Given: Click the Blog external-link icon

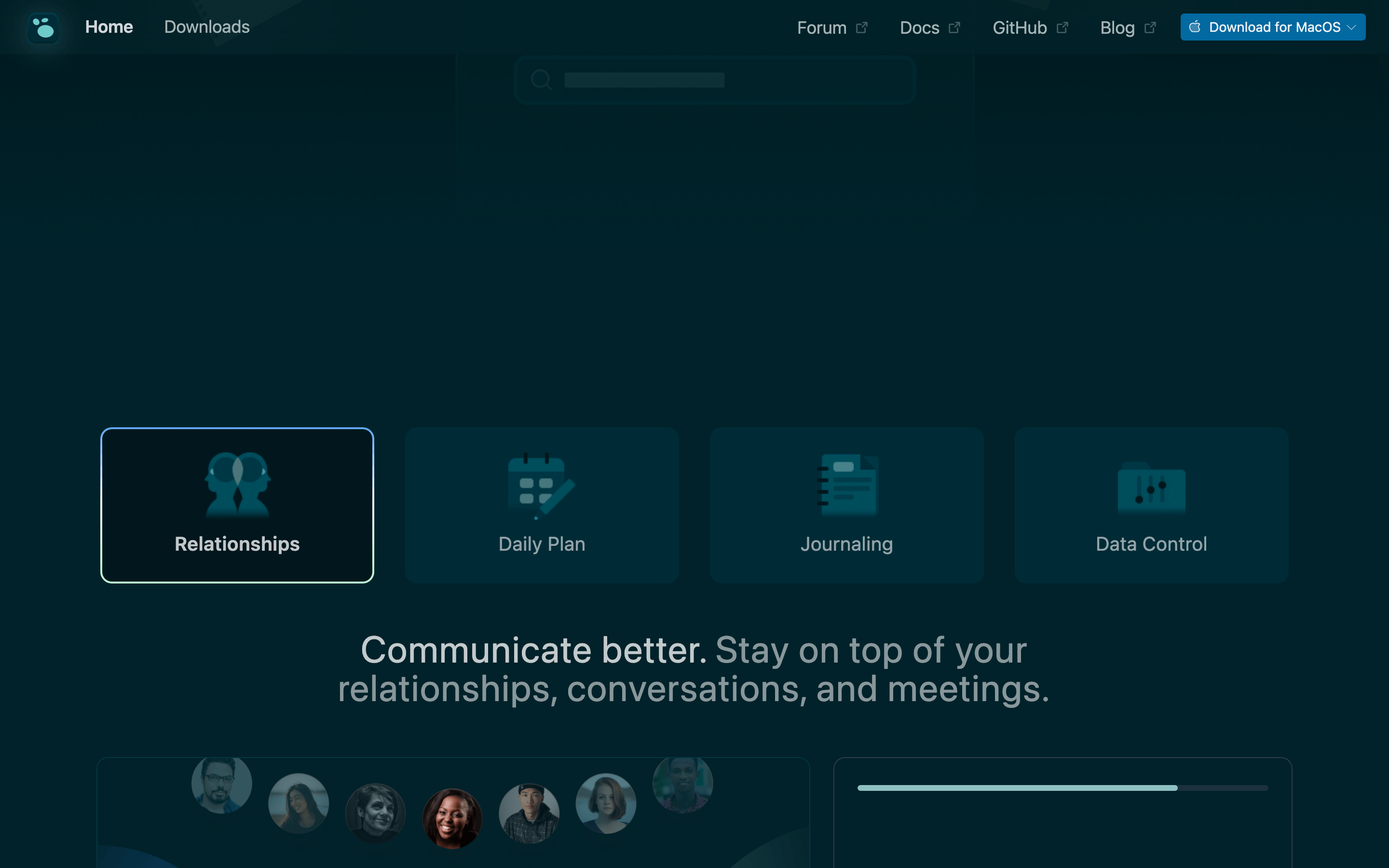Looking at the screenshot, I should tap(1150, 27).
